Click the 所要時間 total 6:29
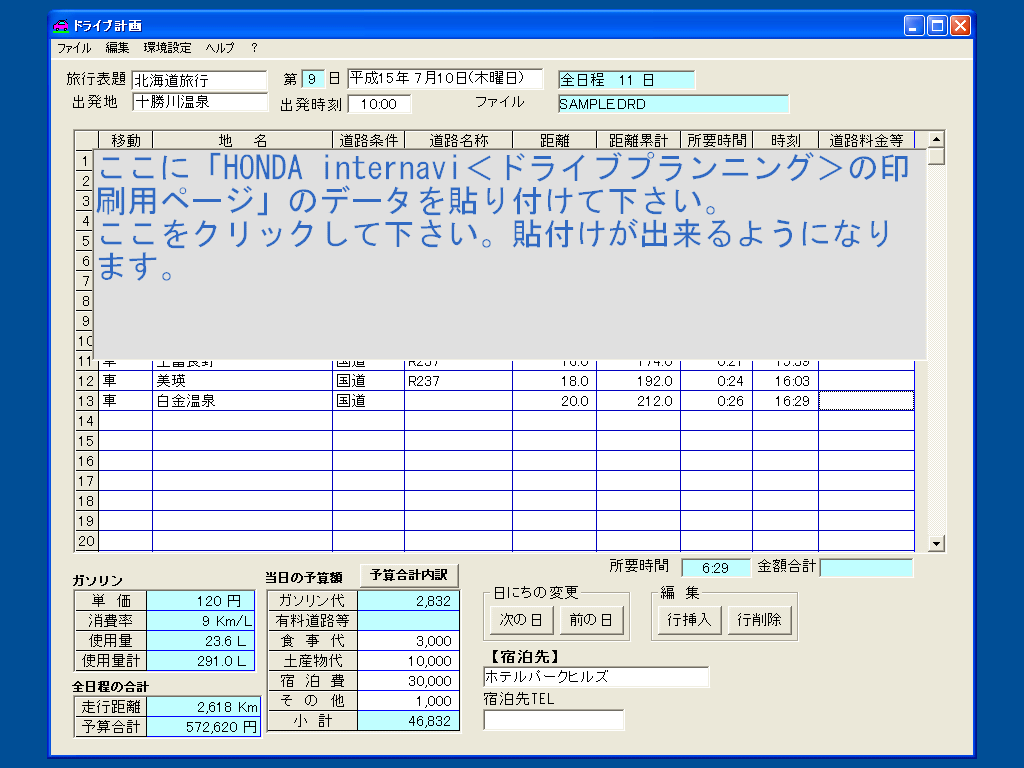 pos(716,568)
